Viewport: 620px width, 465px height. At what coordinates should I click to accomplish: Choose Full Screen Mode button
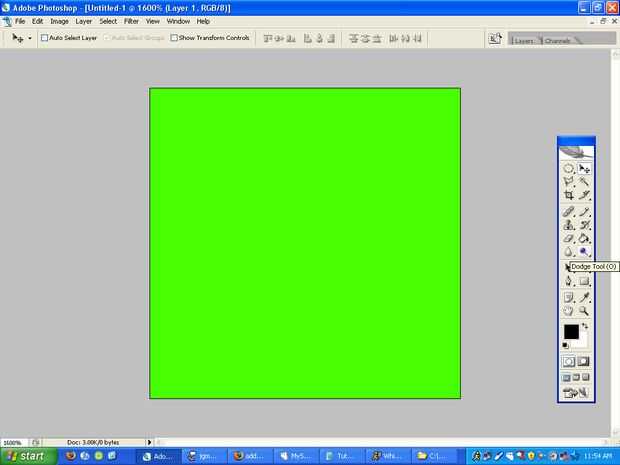tap(586, 378)
